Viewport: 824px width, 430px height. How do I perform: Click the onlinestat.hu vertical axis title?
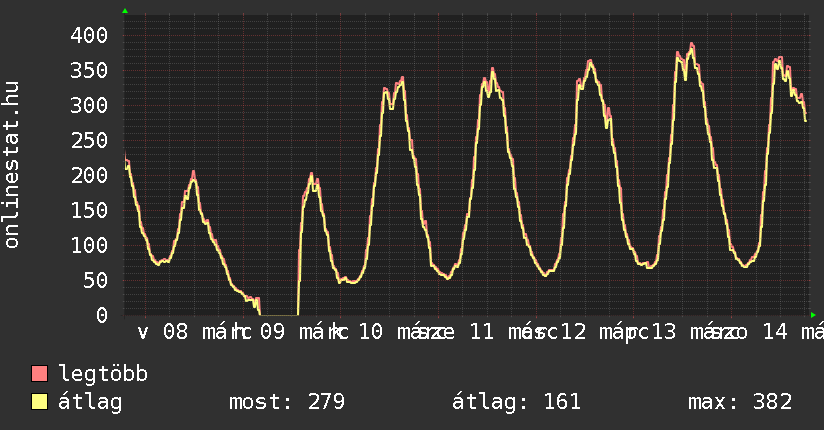[13, 165]
